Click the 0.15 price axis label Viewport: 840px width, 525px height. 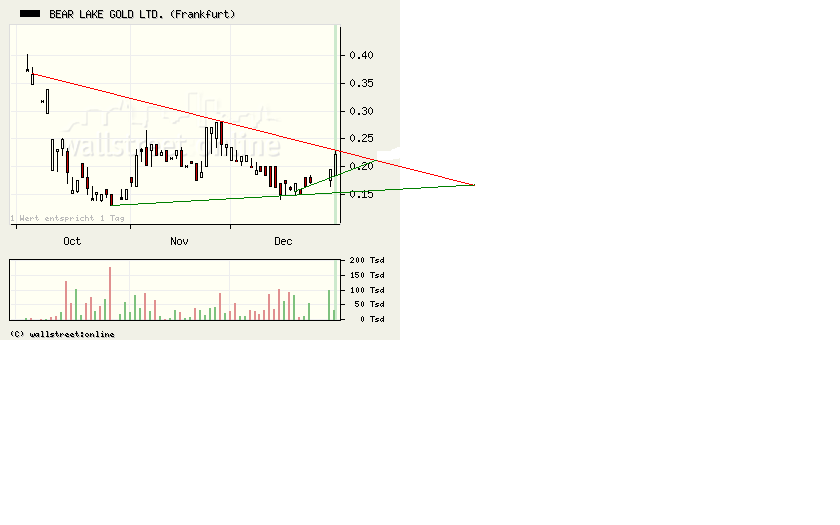point(361,194)
